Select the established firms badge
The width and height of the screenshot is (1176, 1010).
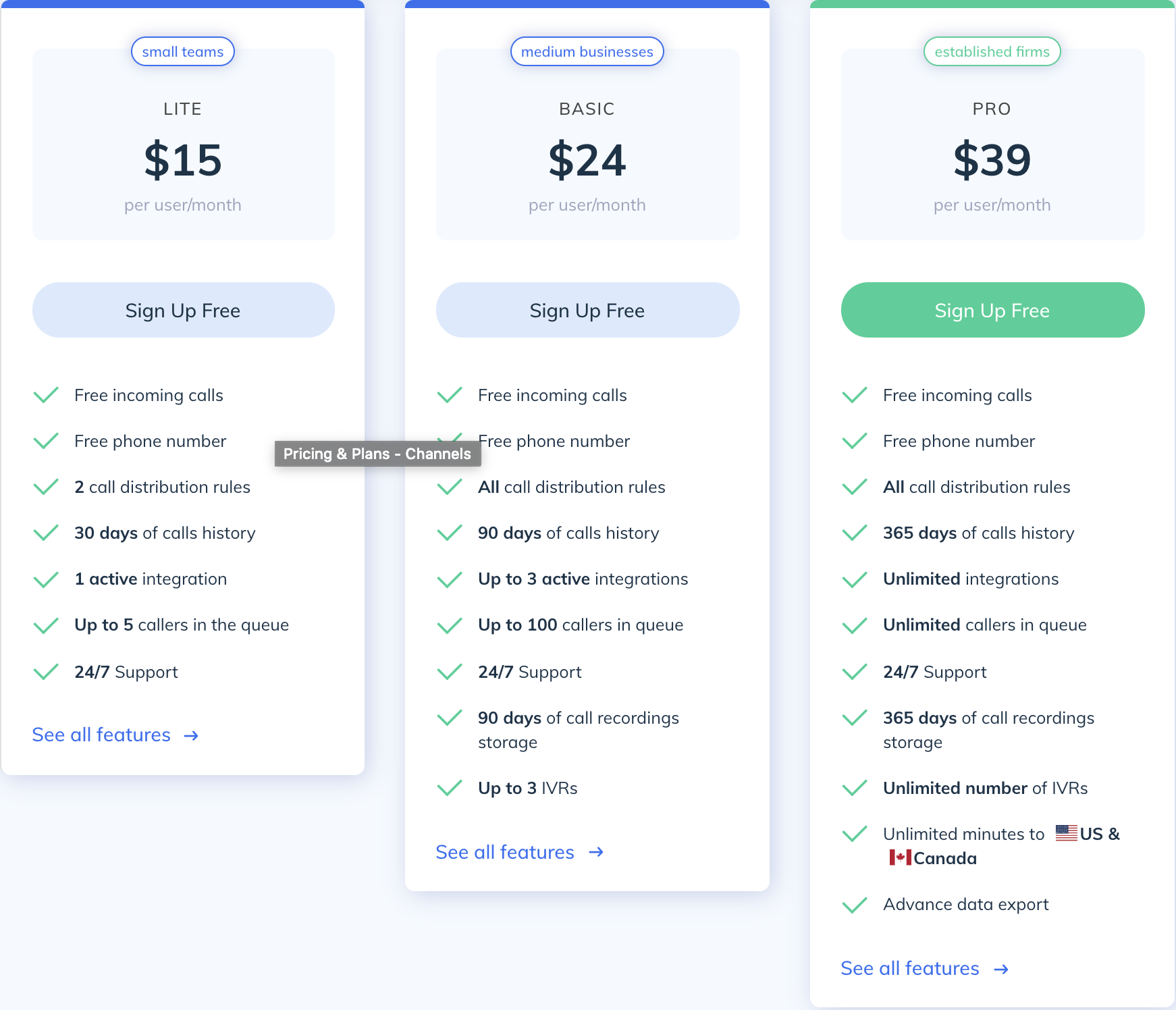(992, 51)
